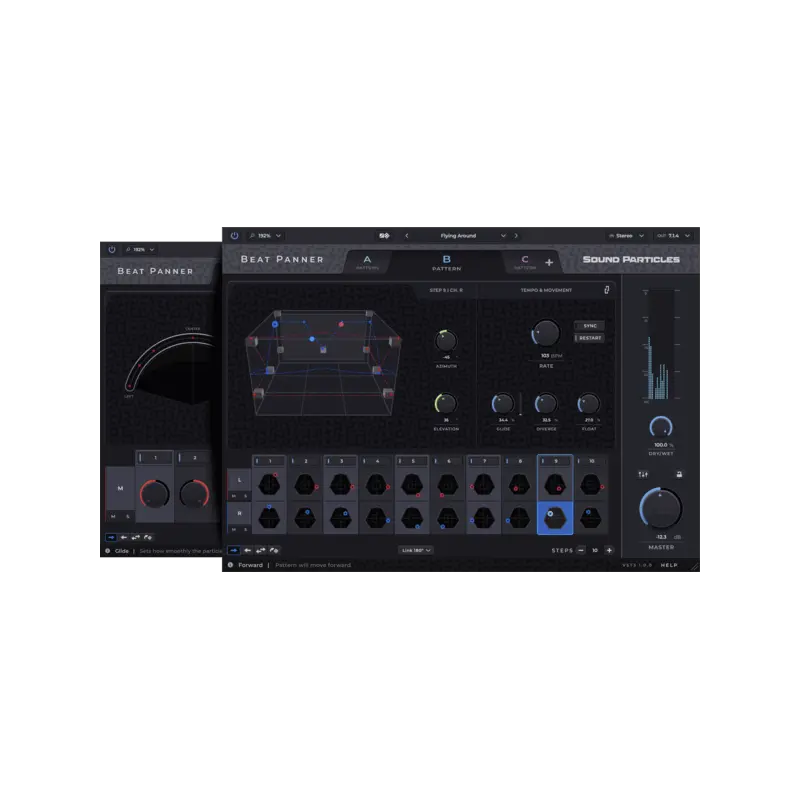Screen dimensions: 800x800
Task: Click the lock icon above Master knob
Action: click(x=679, y=474)
